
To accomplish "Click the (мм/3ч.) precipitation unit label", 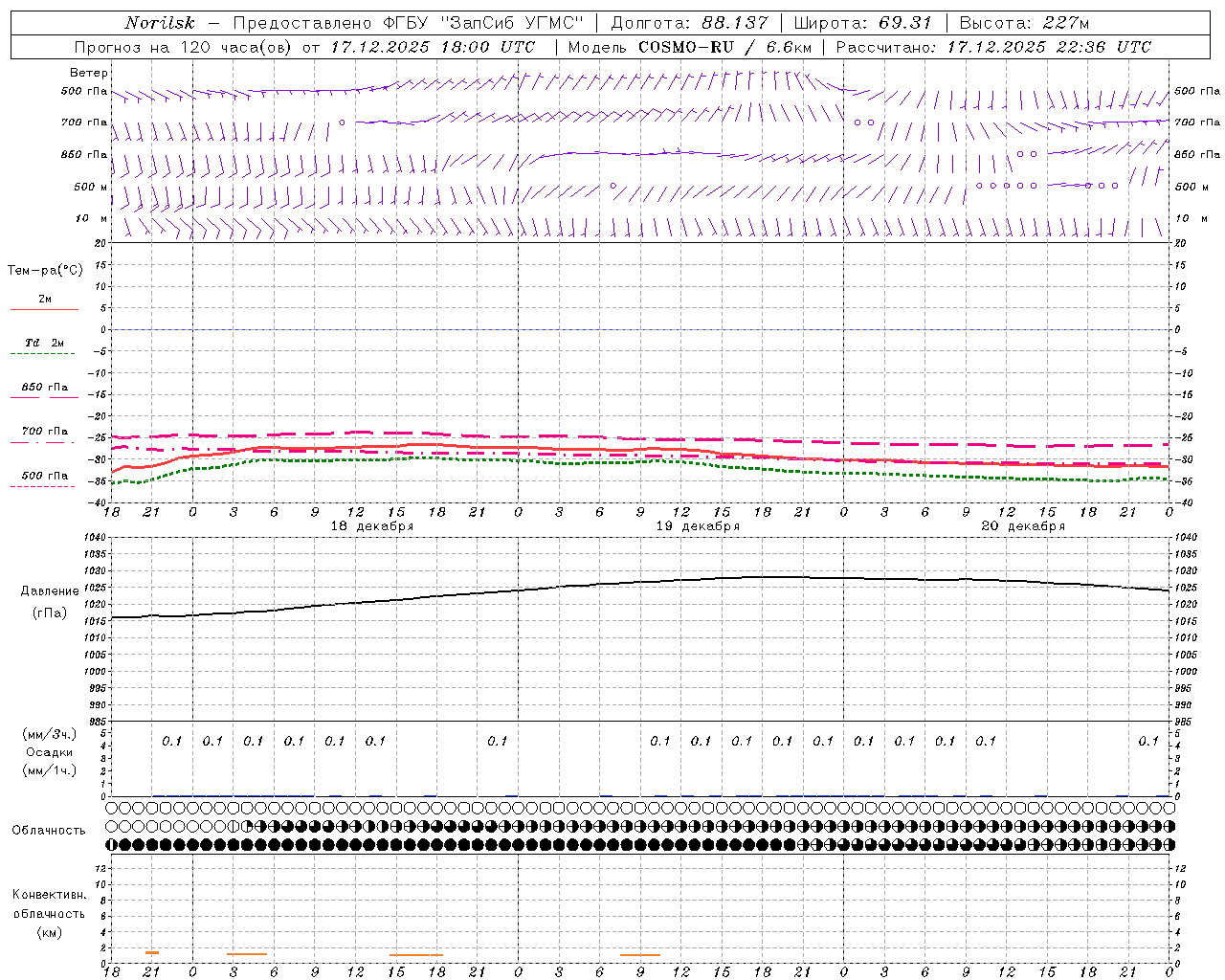I will pos(50,734).
